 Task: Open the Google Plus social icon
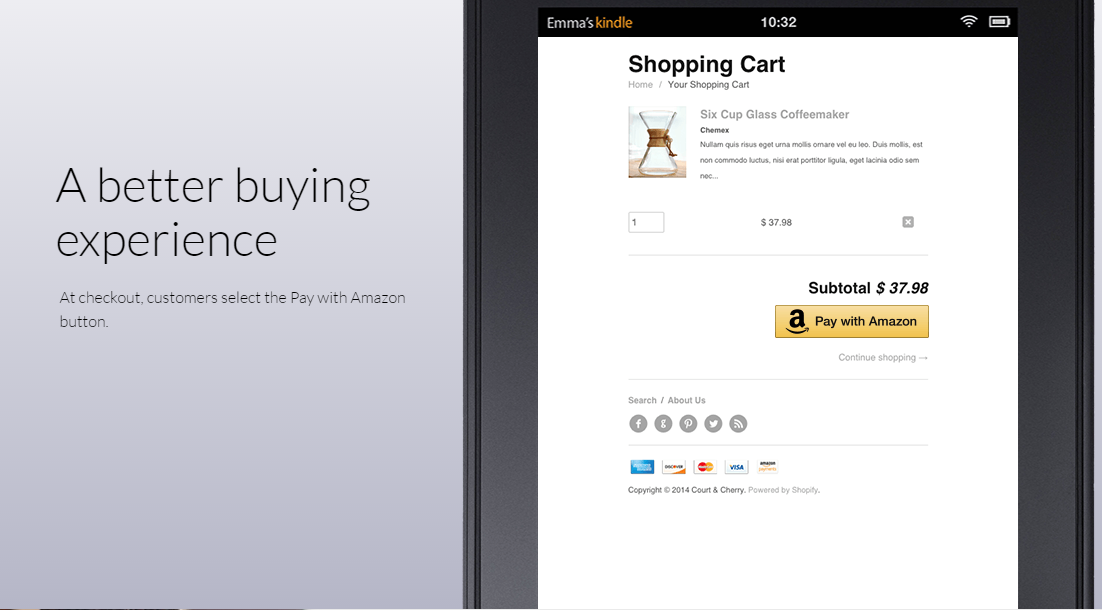[663, 424]
